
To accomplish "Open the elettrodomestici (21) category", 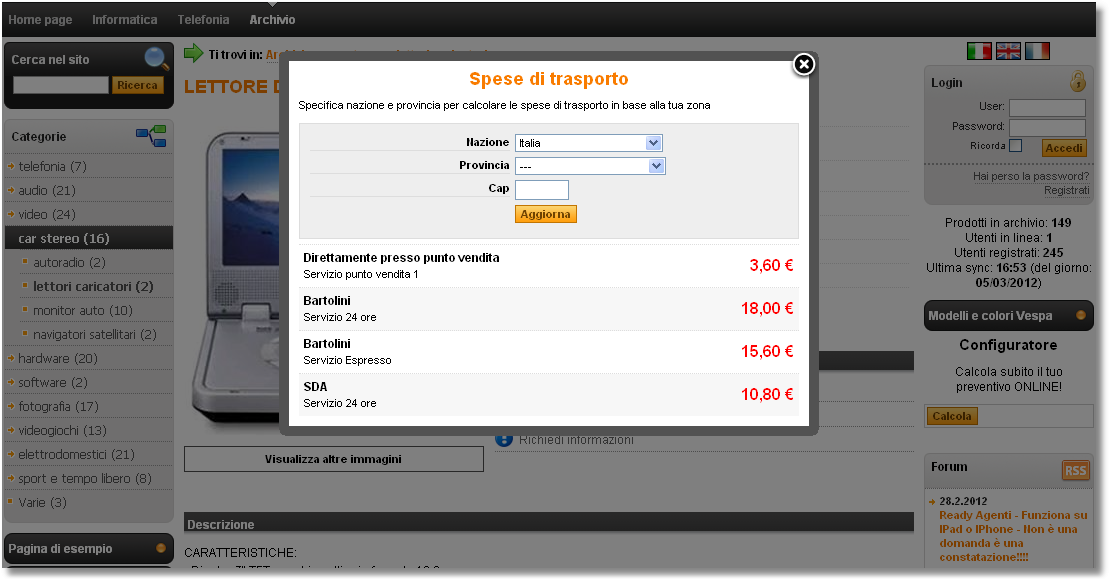I will pyautogui.click(x=76, y=455).
